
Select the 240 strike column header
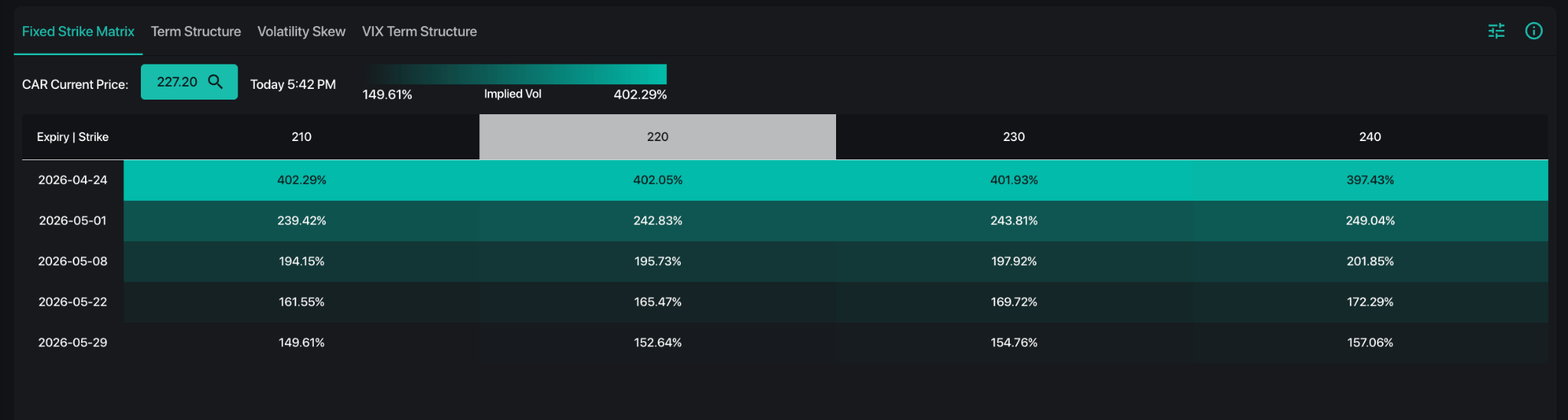(1370, 137)
